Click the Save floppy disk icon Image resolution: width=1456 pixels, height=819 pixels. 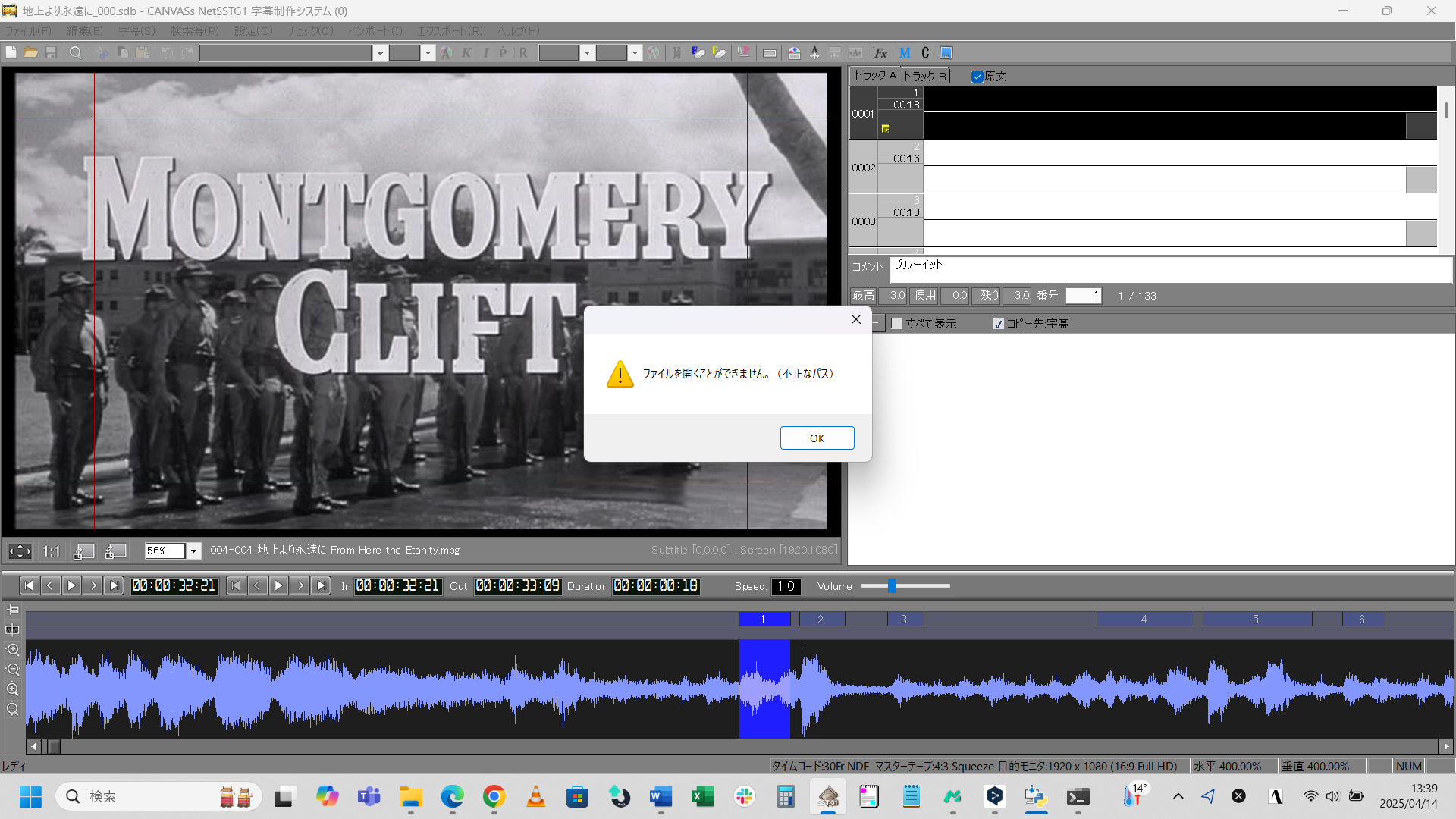point(51,52)
